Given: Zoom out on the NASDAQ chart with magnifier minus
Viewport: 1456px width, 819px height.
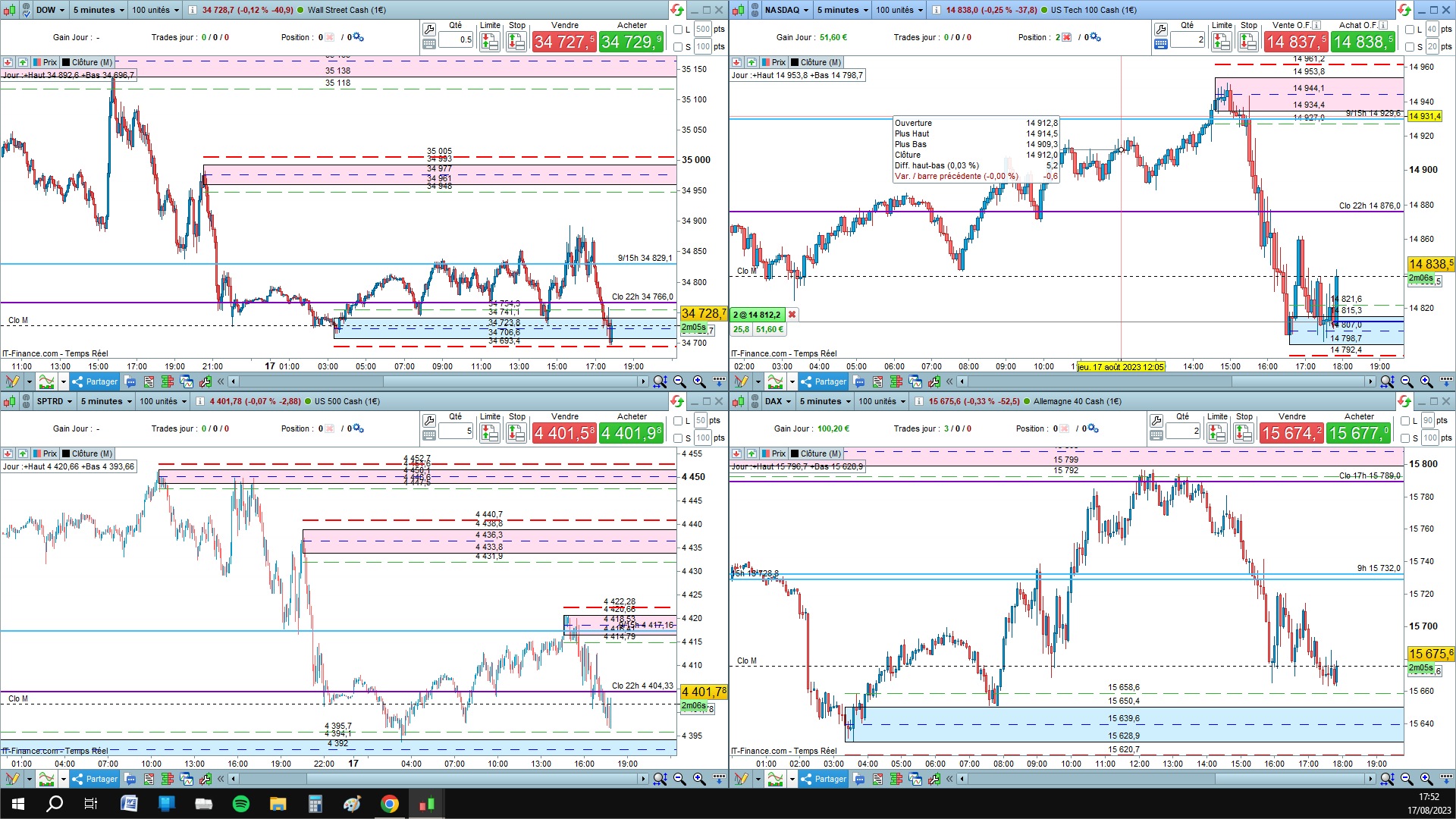Looking at the screenshot, I should [1407, 381].
